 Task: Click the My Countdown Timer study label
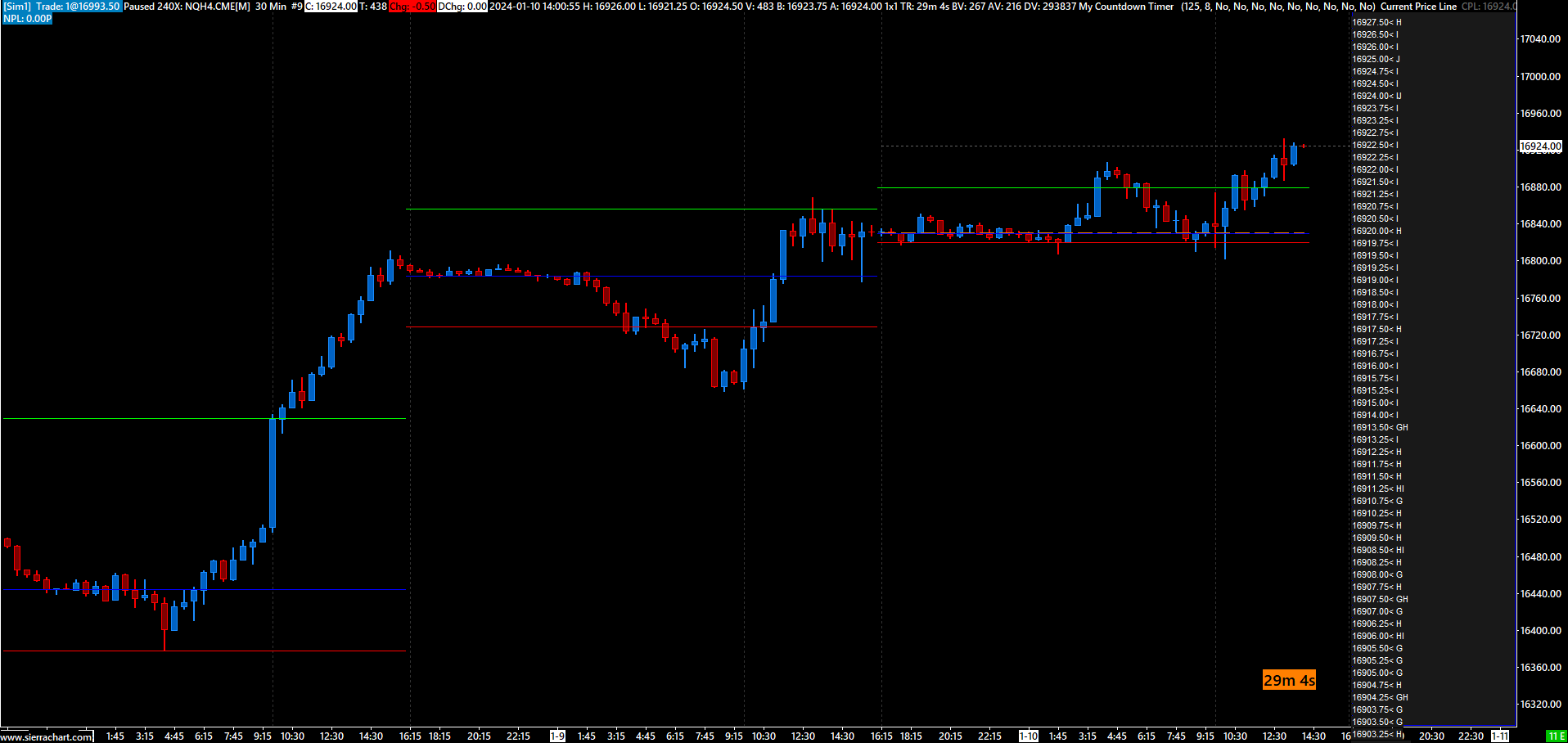coord(1126,7)
